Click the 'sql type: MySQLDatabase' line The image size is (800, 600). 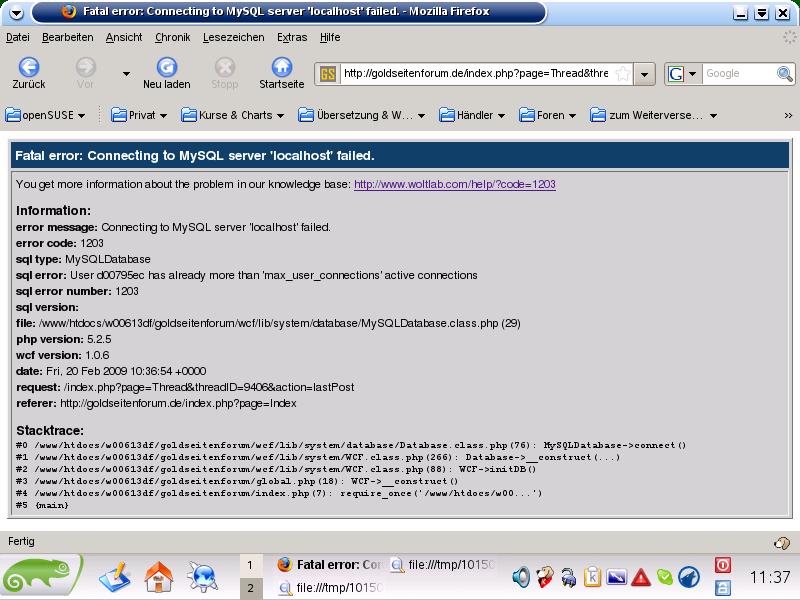pyautogui.click(x=83, y=259)
